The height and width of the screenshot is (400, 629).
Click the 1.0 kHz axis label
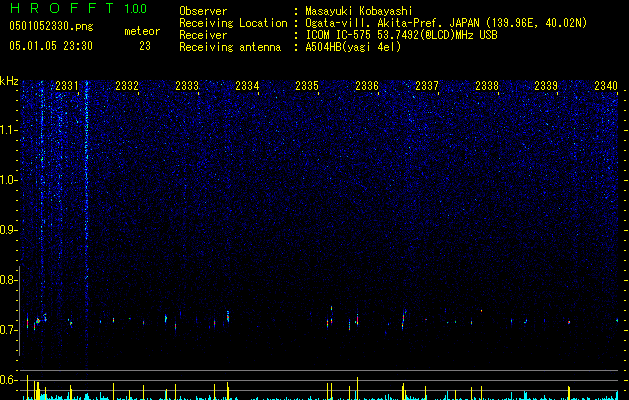(9, 180)
